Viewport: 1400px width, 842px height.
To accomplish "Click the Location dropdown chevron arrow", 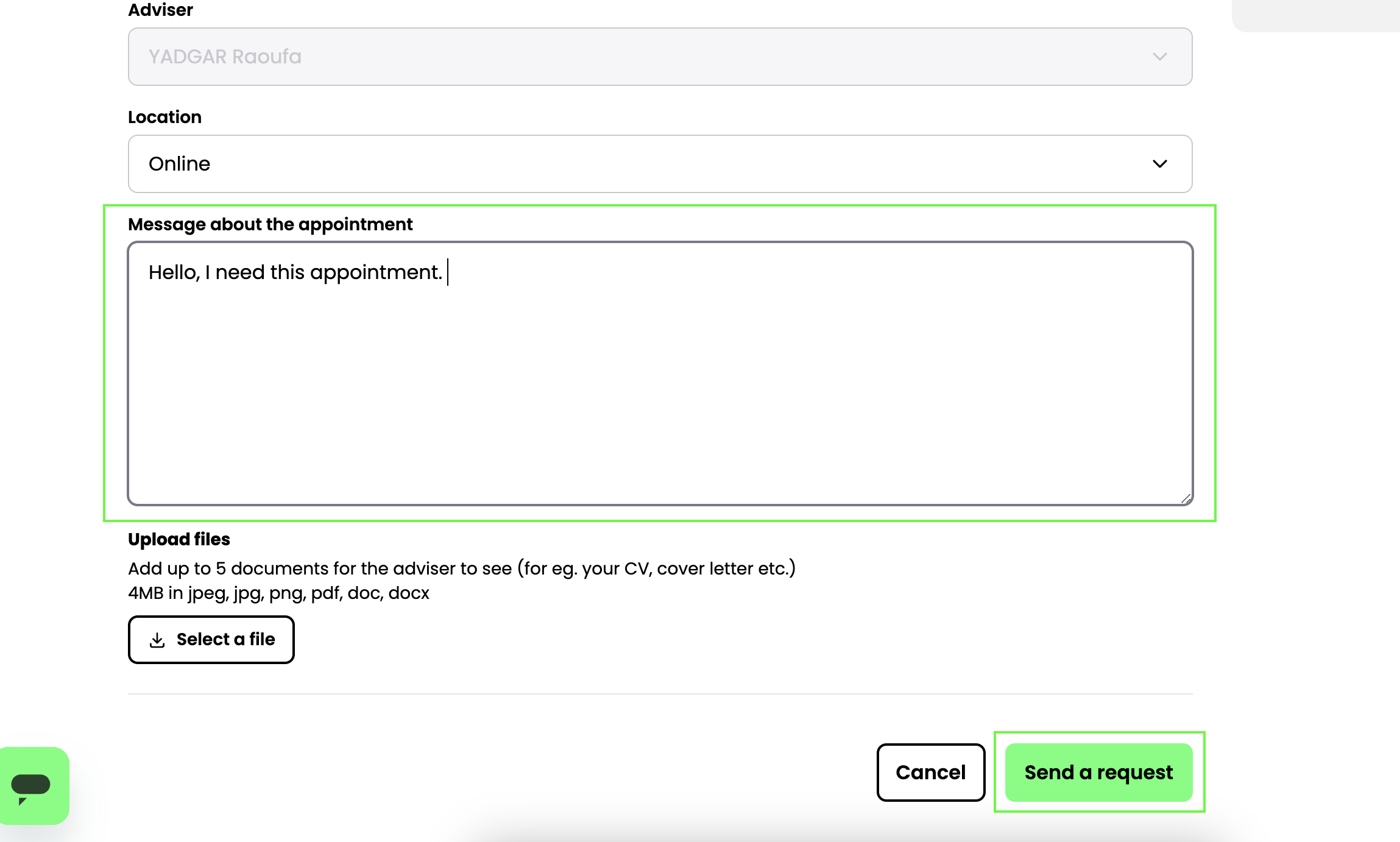I will tap(1159, 164).
